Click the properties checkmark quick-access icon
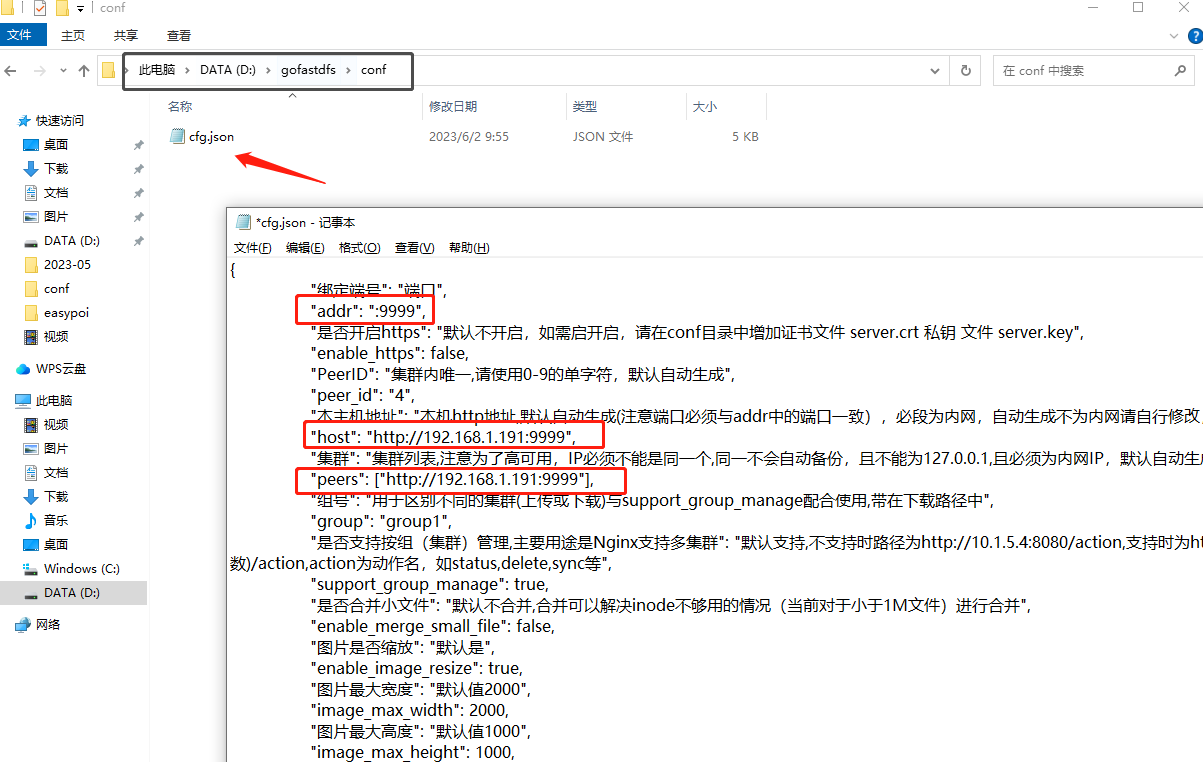This screenshot has height=762, width=1203. tap(40, 8)
